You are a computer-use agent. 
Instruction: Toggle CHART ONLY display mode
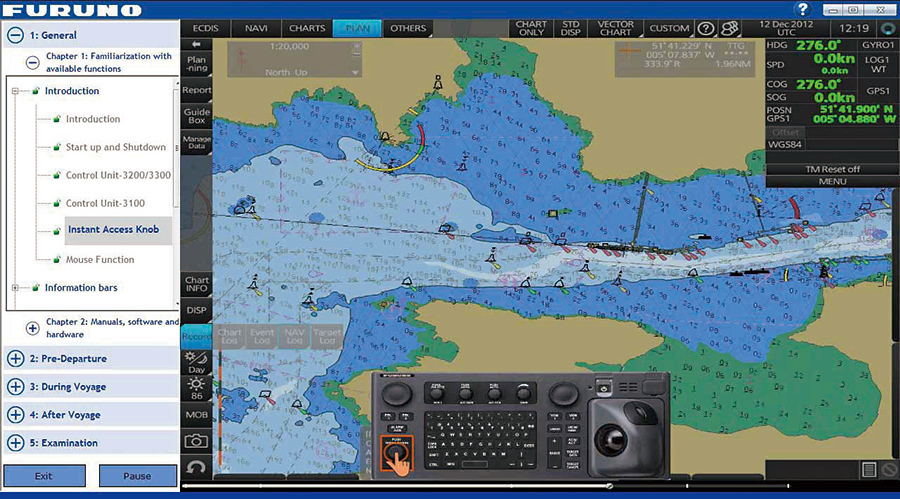coord(531,28)
